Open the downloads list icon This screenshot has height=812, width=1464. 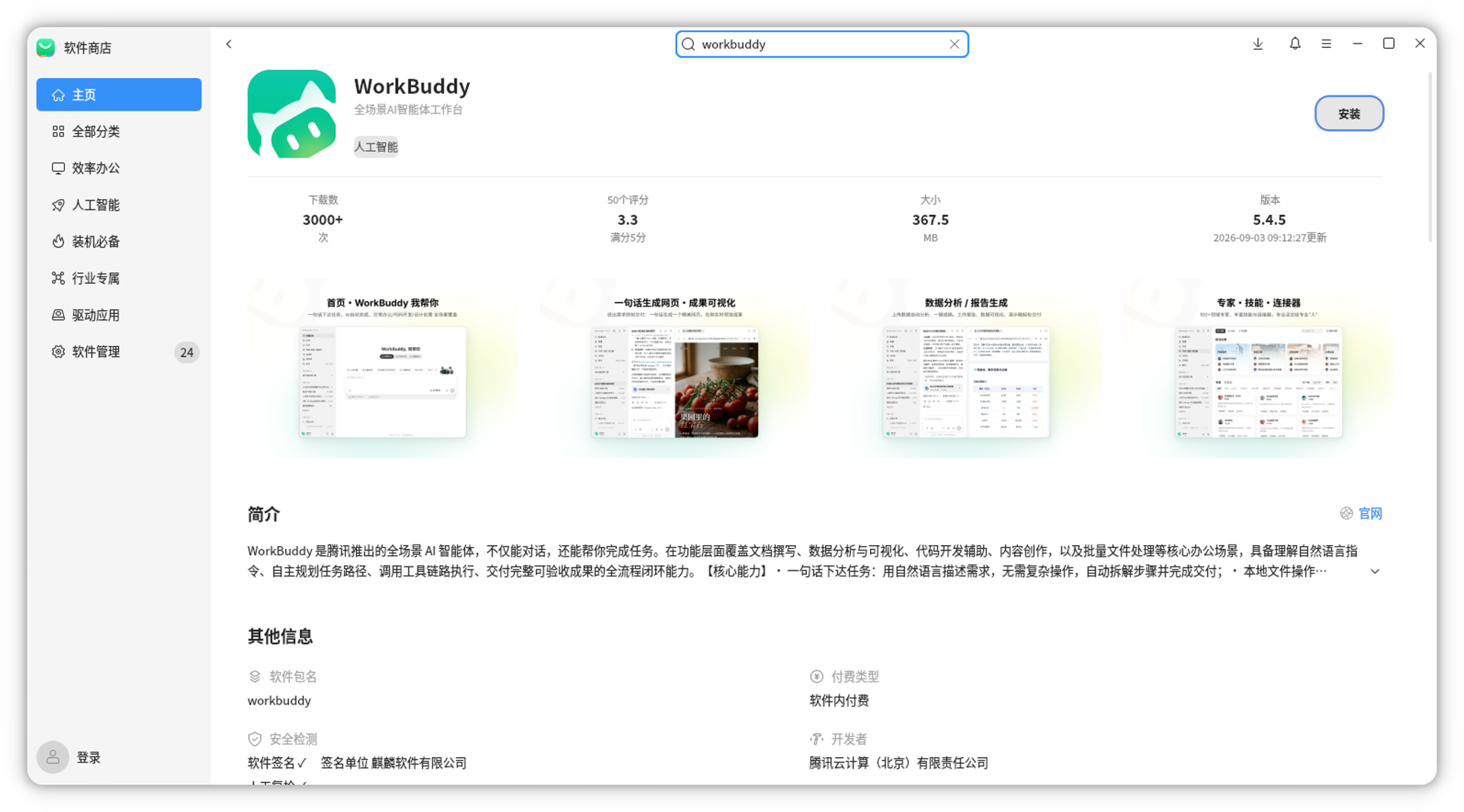pos(1258,44)
